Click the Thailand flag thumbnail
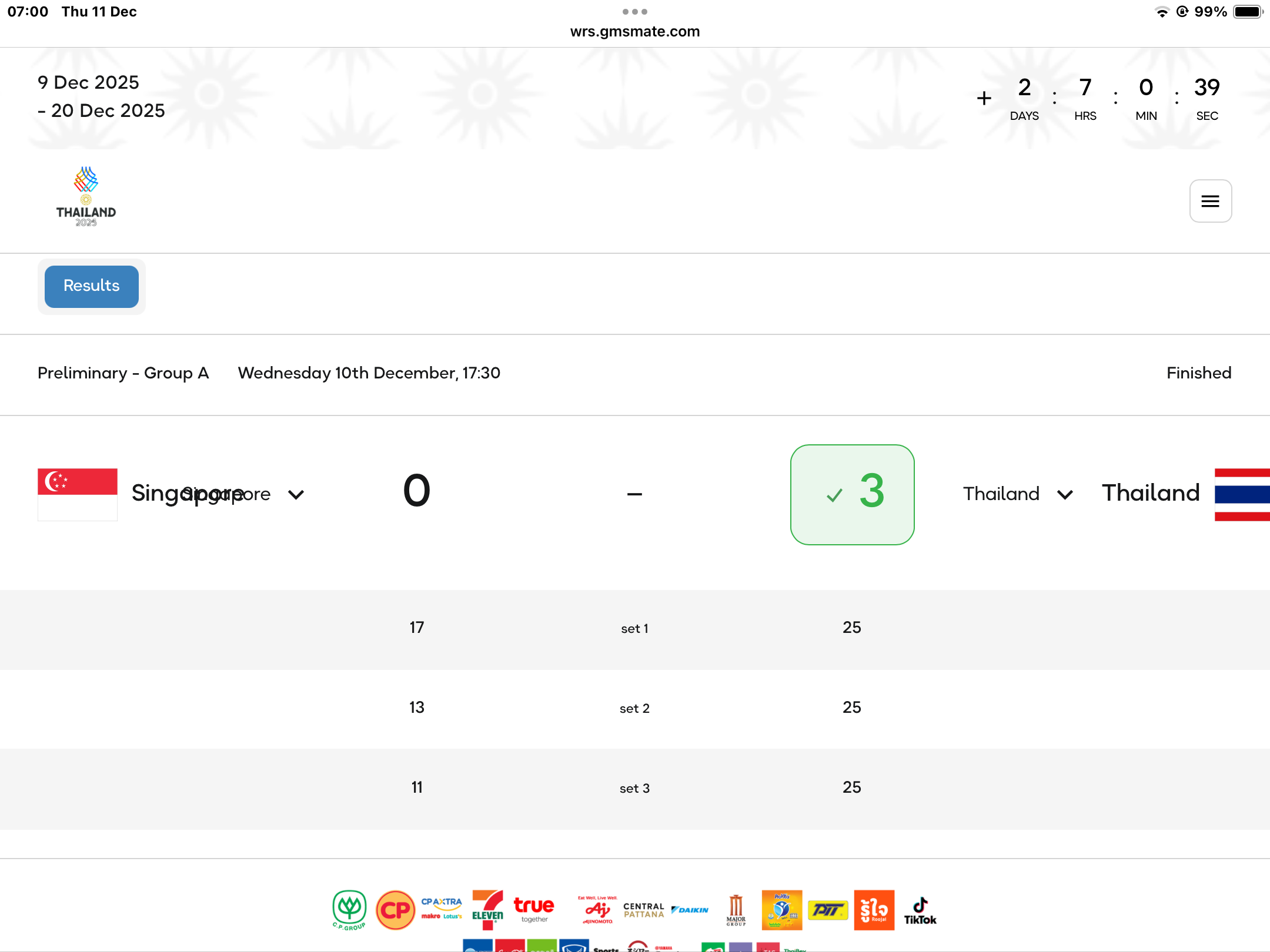Image resolution: width=1270 pixels, height=952 pixels. (x=1242, y=494)
